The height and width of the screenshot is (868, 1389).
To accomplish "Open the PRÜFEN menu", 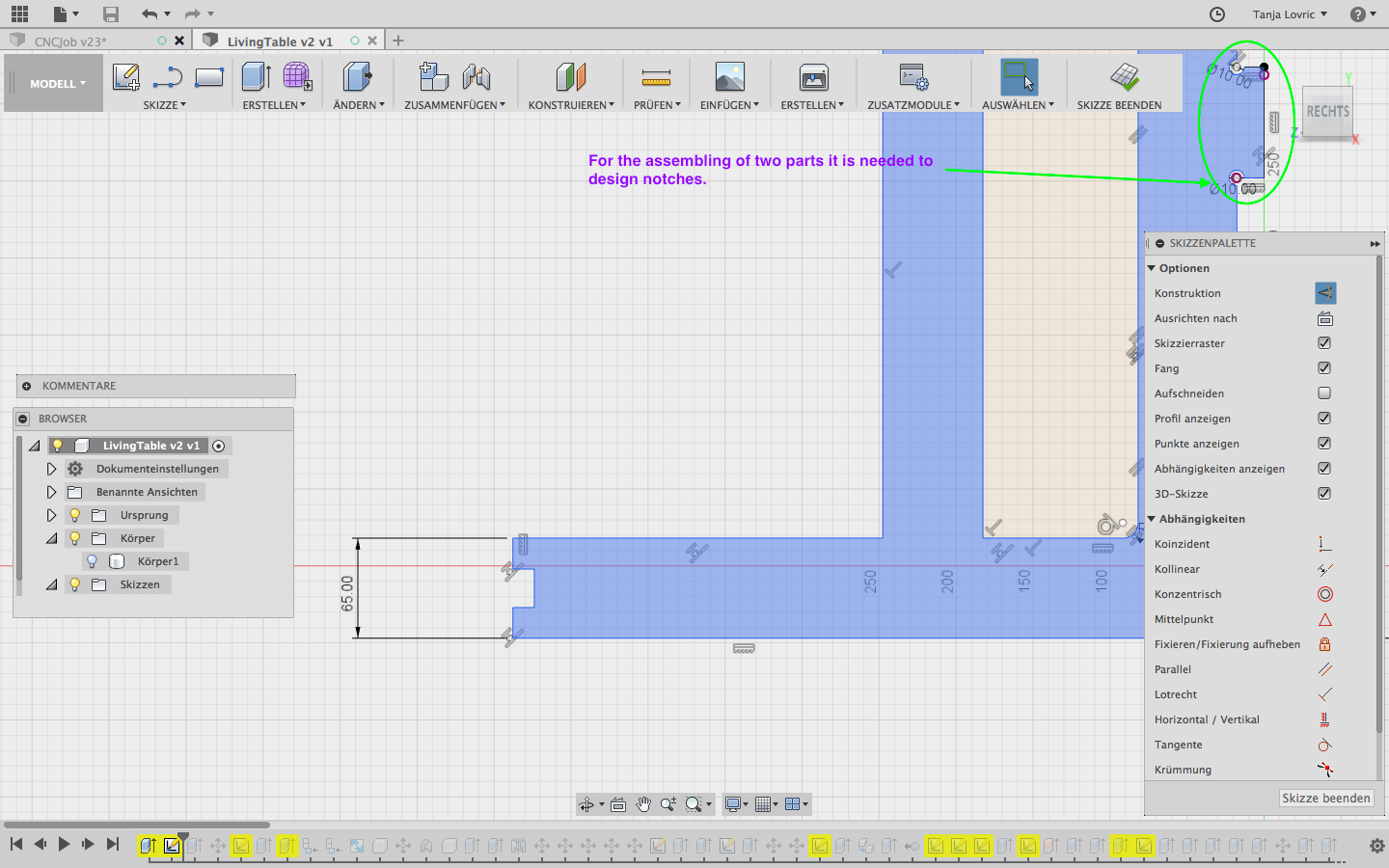I will click(657, 105).
